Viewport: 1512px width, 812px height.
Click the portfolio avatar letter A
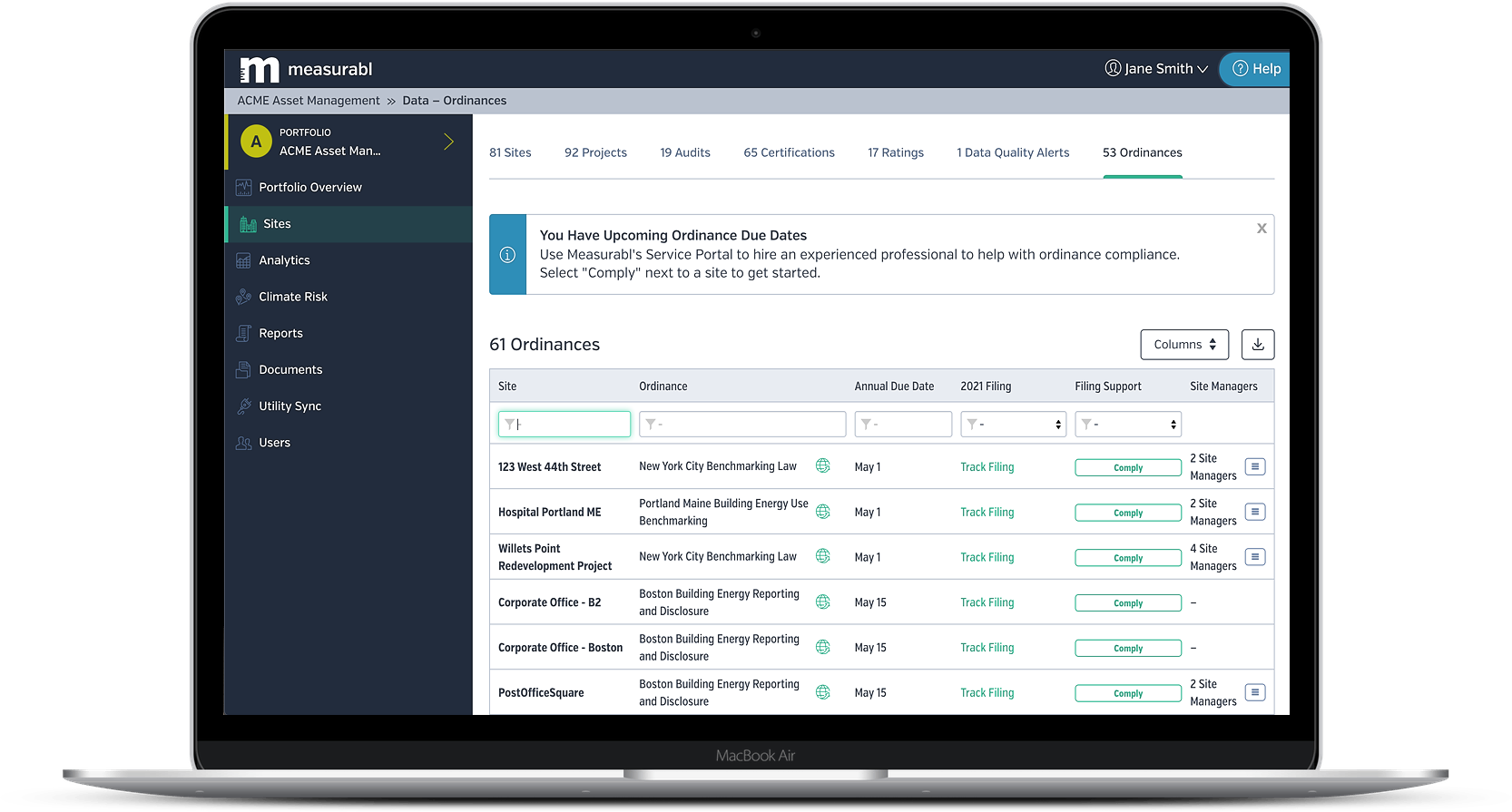pos(256,142)
